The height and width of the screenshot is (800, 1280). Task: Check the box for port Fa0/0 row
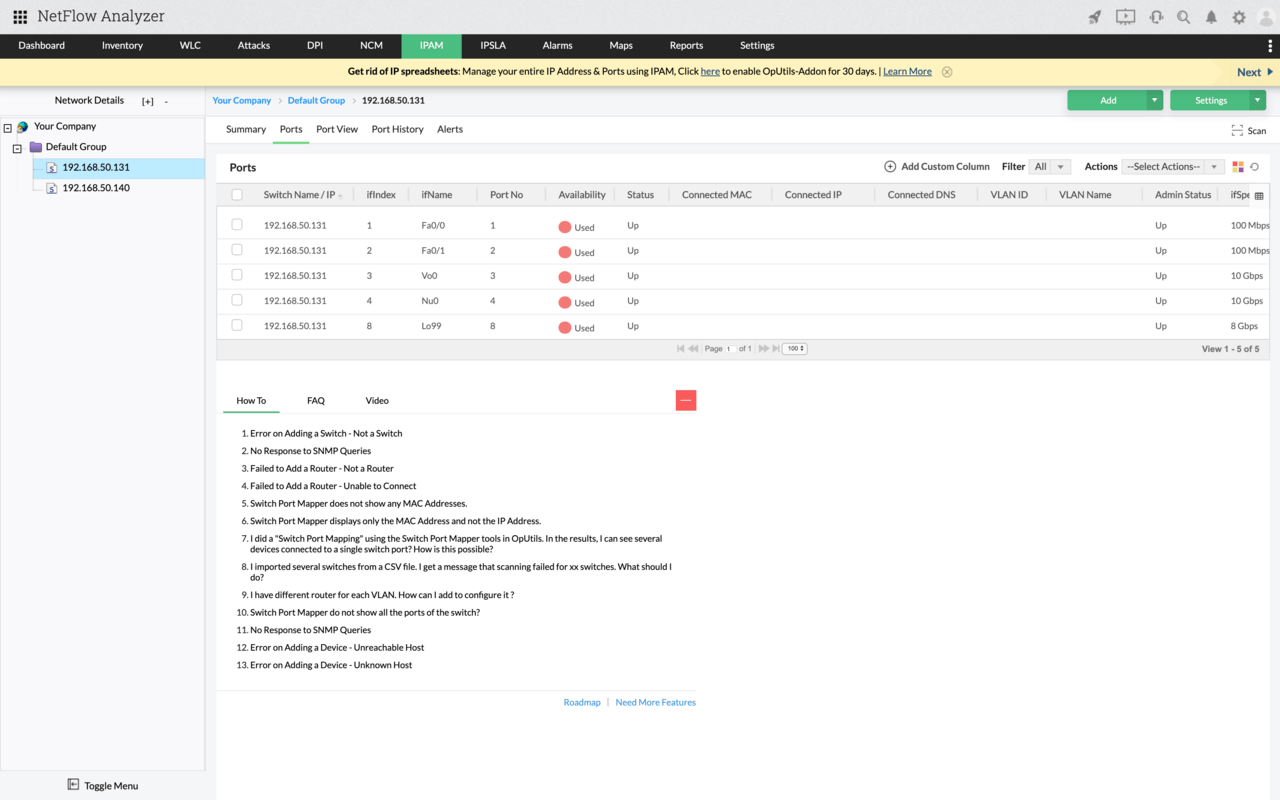pyautogui.click(x=237, y=225)
